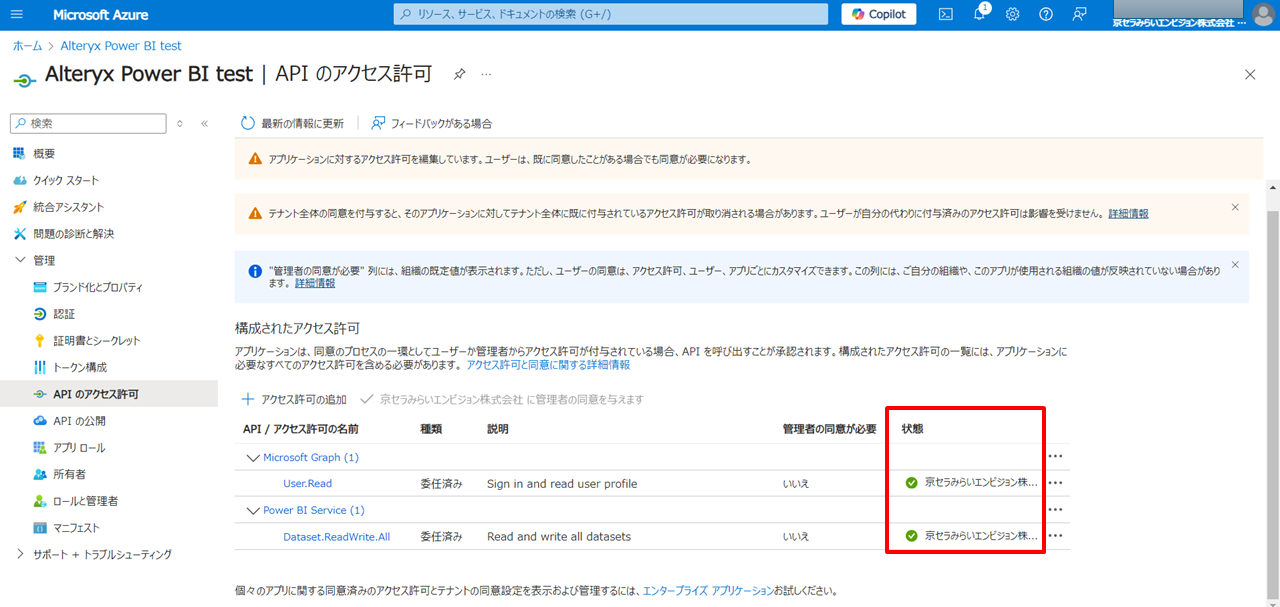The image size is (1280, 607).
Task: Open the ellipsis menu for Microsoft Graph row
Action: tap(1055, 457)
